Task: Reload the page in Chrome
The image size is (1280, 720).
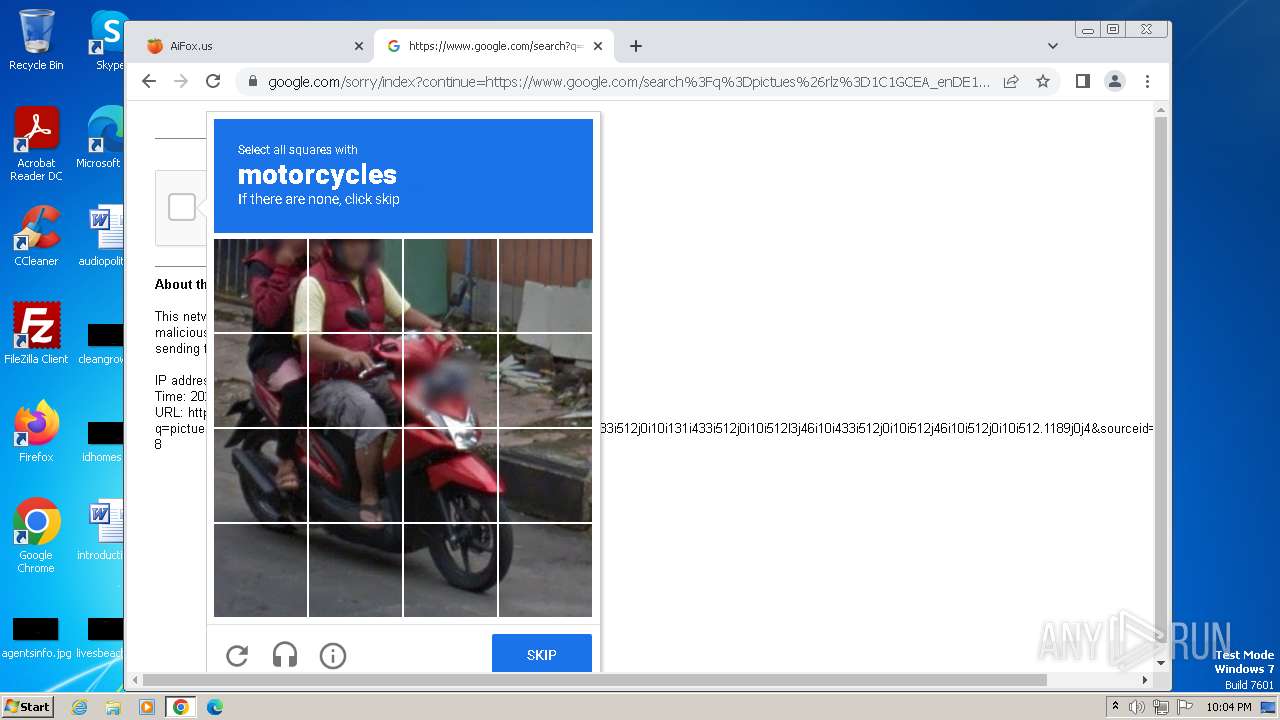Action: [x=213, y=81]
